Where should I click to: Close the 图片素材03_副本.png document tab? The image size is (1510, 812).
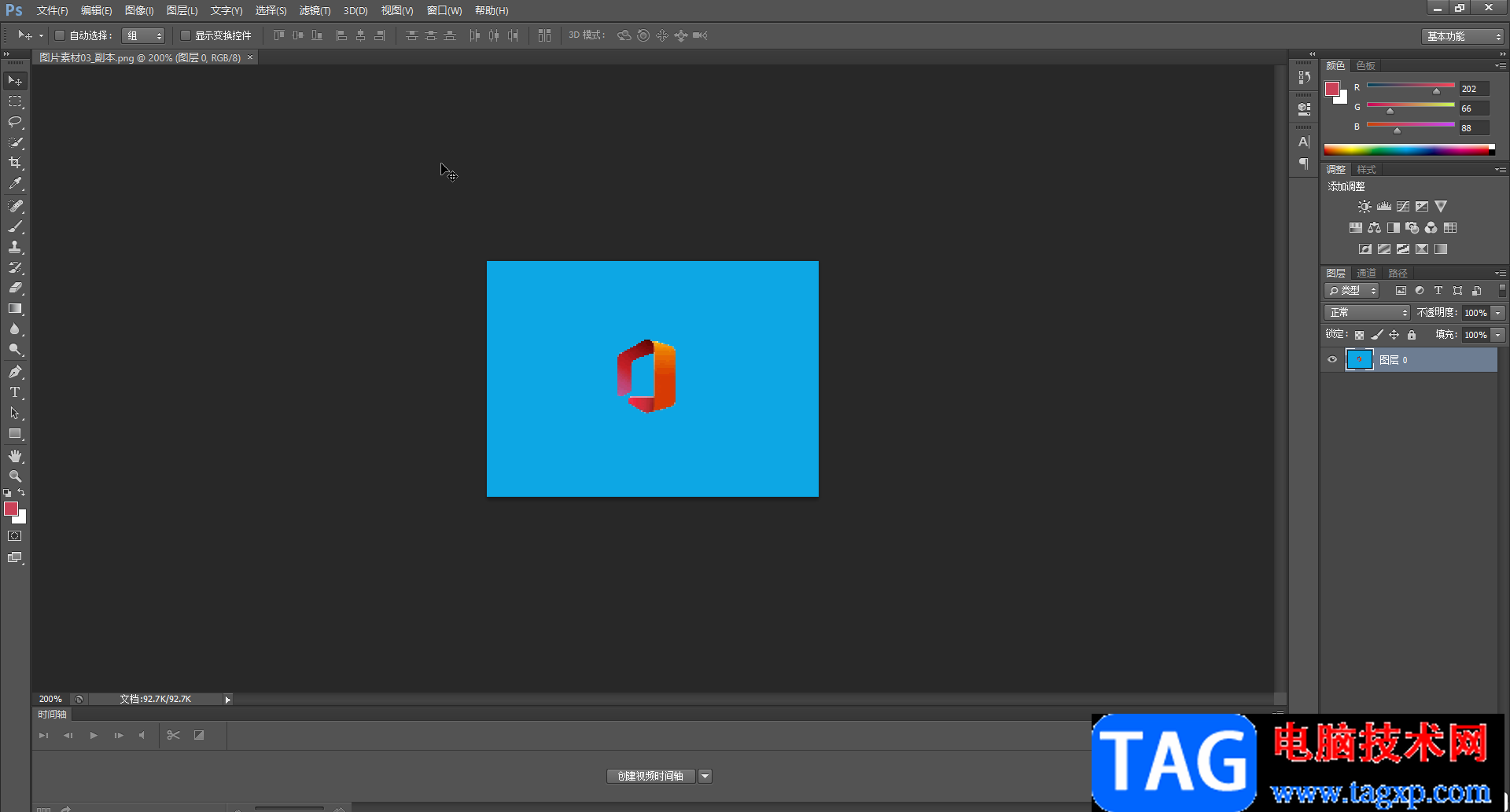(x=250, y=57)
